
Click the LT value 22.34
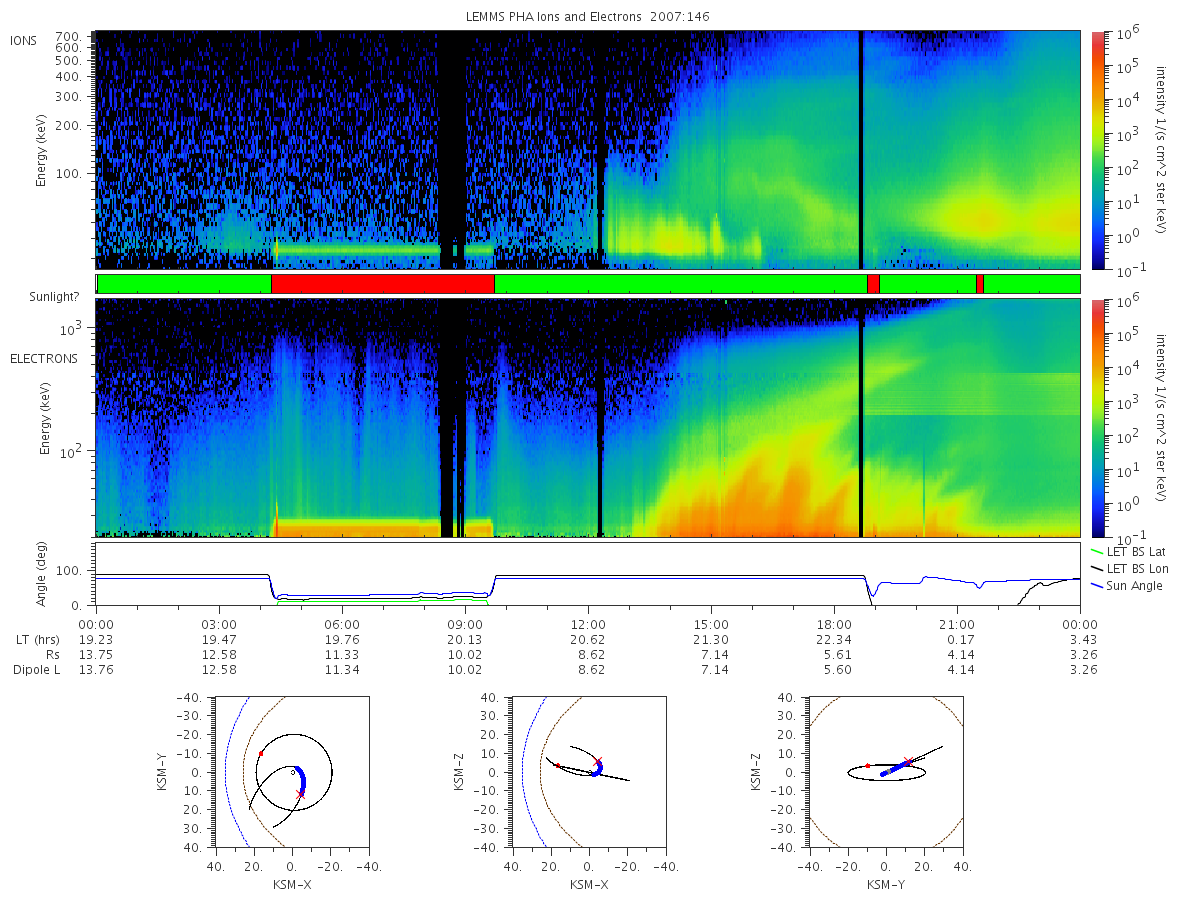click(834, 639)
